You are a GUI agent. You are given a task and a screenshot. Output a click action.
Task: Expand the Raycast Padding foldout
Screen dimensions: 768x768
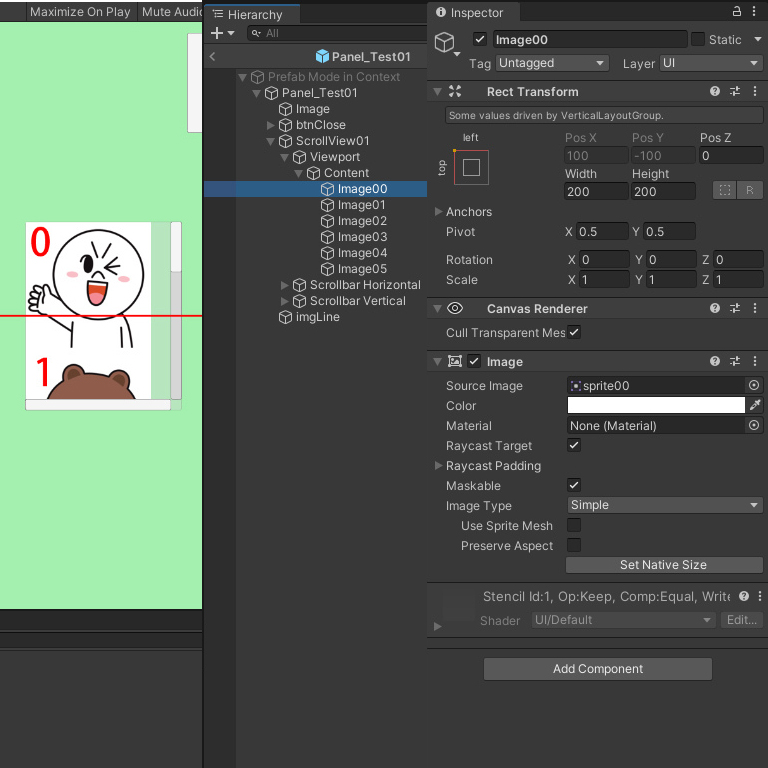pyautogui.click(x=438, y=465)
